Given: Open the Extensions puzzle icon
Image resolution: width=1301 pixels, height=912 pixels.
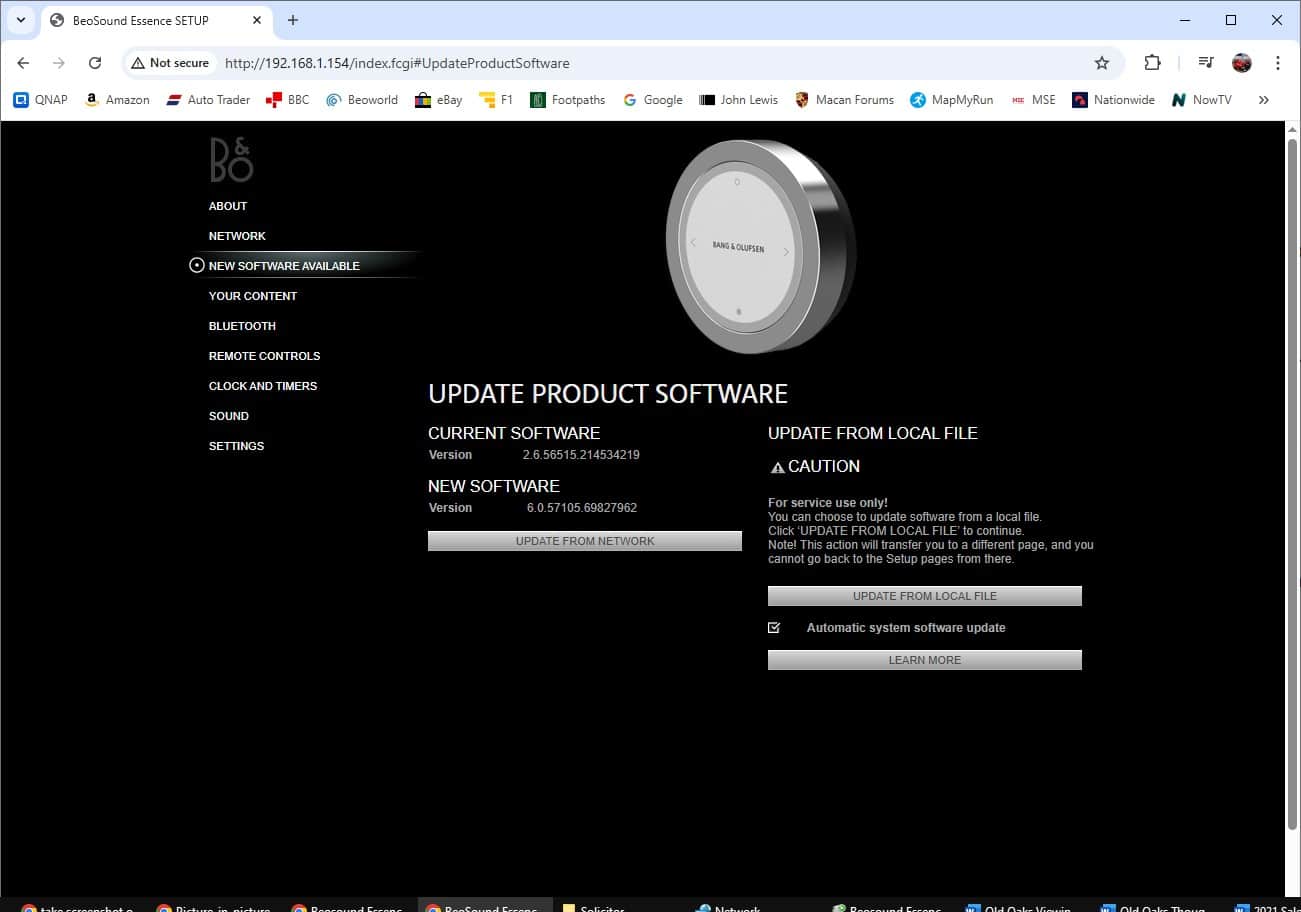Looking at the screenshot, I should click(1152, 63).
